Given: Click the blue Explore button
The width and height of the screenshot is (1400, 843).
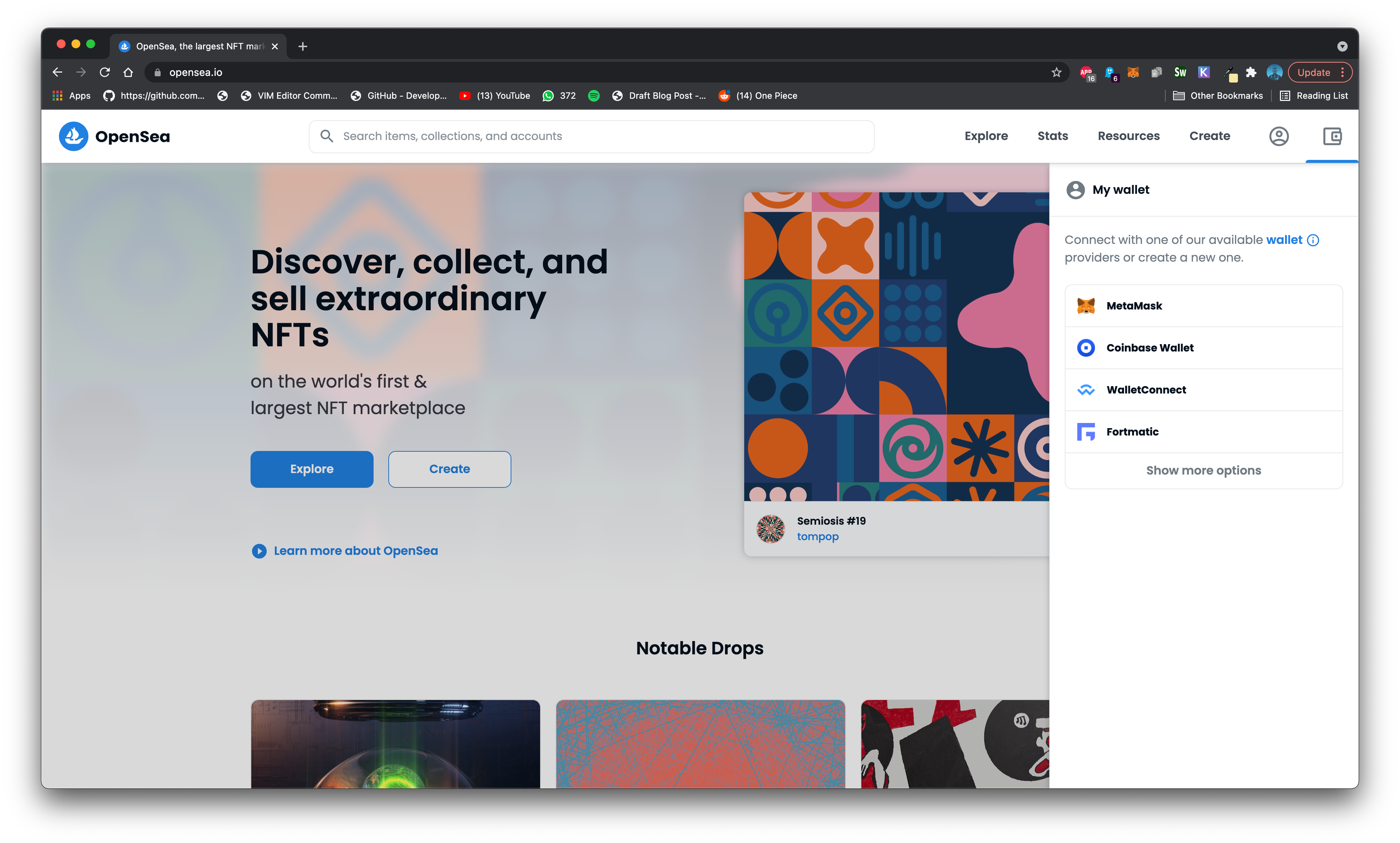Looking at the screenshot, I should 312,469.
